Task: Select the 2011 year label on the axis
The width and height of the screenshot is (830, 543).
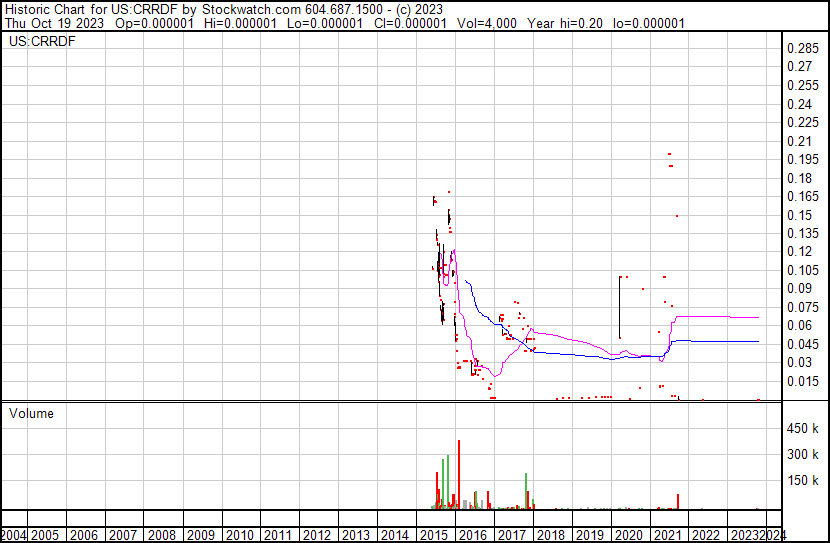Action: 278,535
